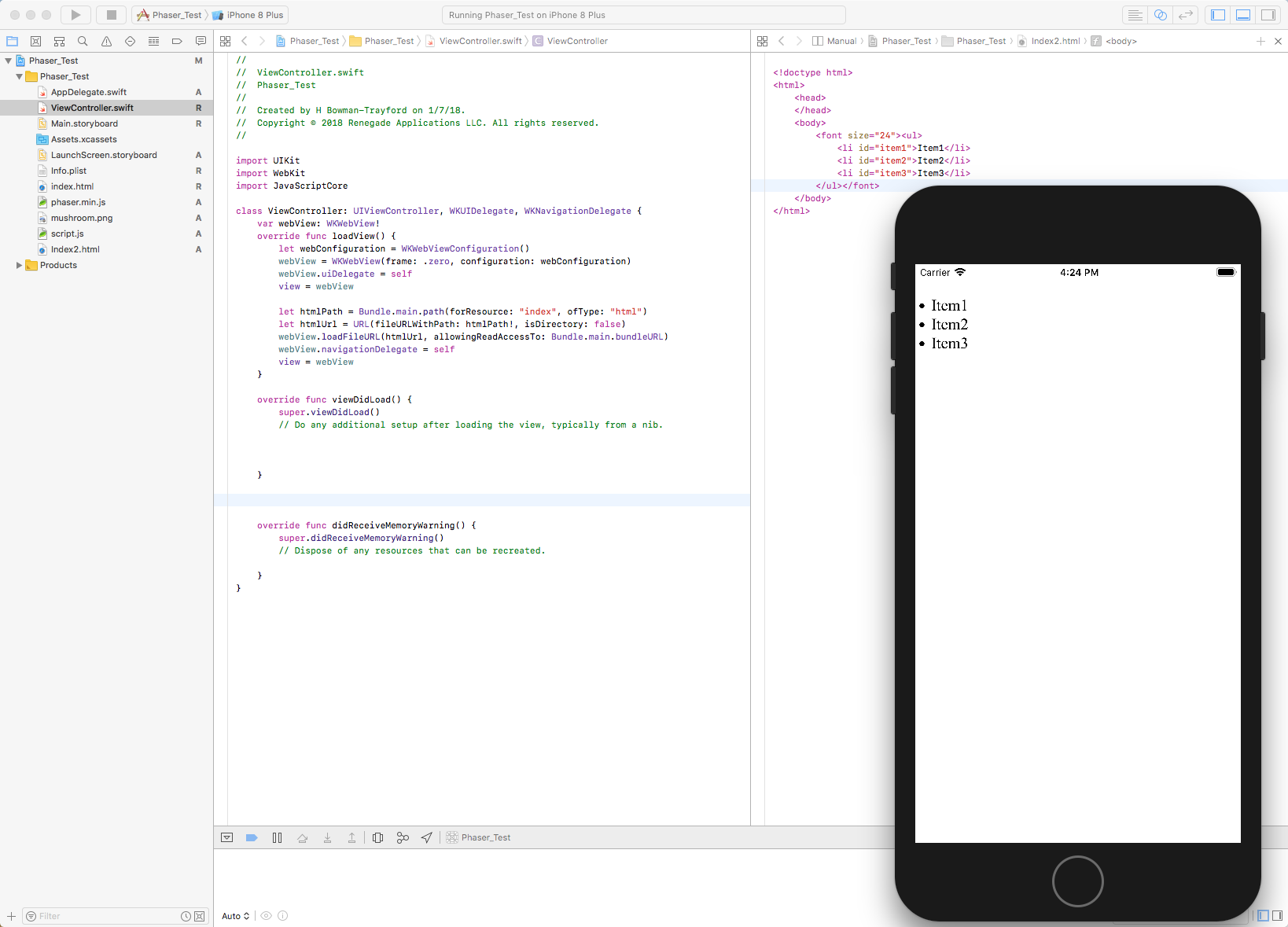This screenshot has width=1288, height=927.
Task: Open the Find navigator
Action: click(x=83, y=41)
